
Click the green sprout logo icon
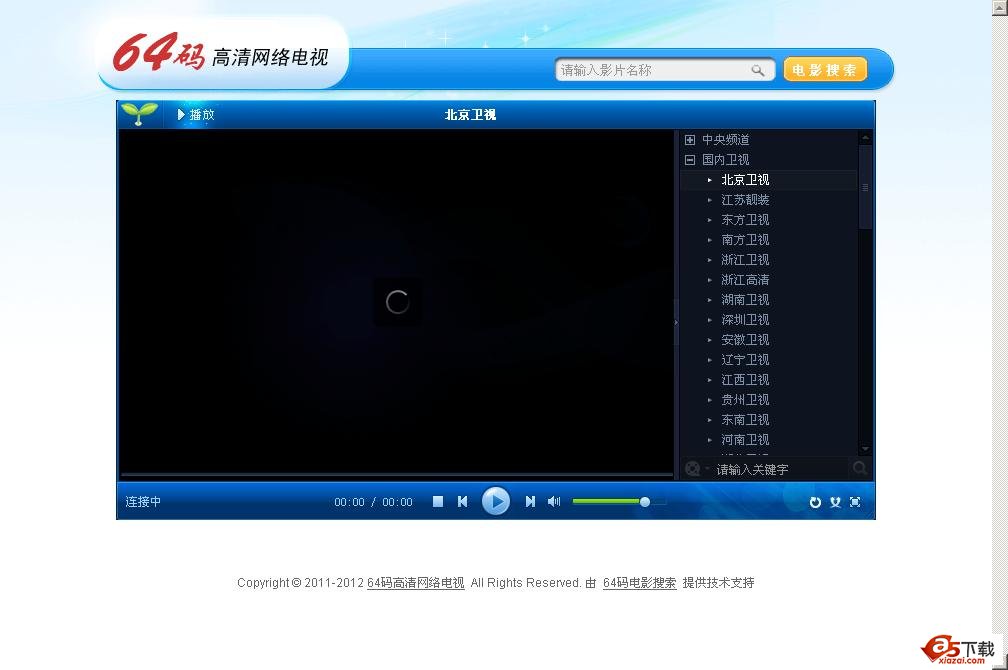[x=140, y=113]
